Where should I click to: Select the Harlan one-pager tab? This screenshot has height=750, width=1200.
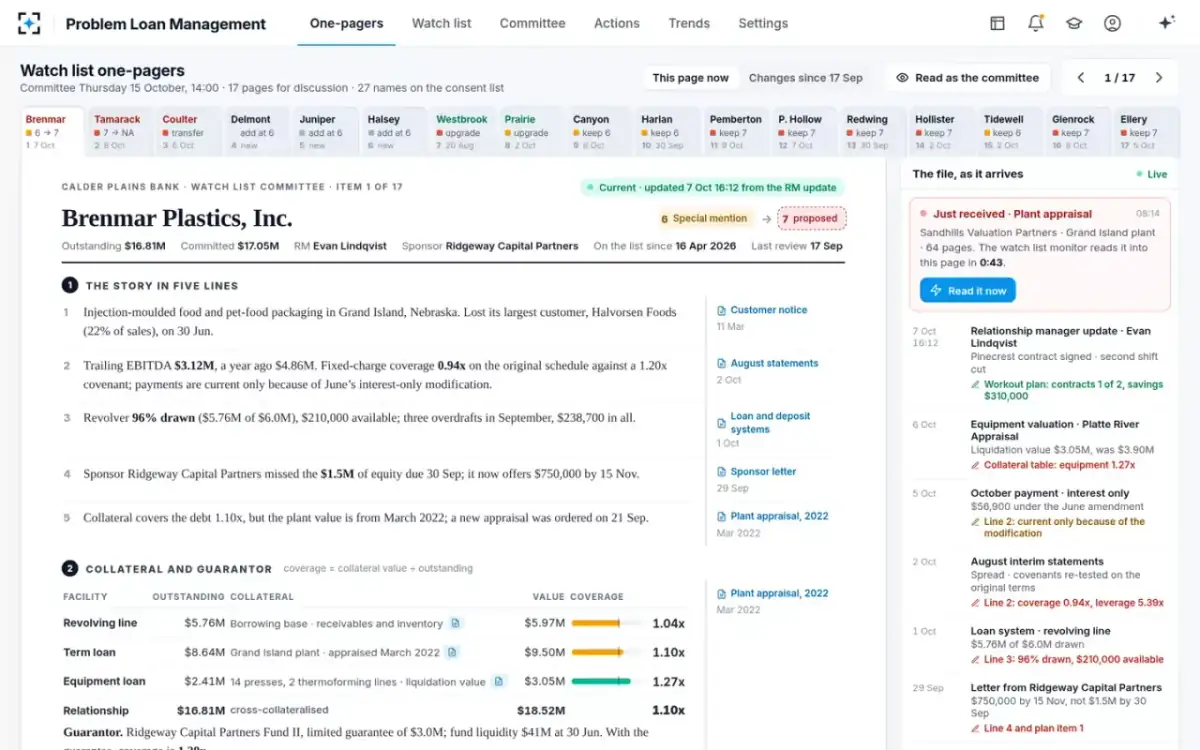tap(668, 132)
